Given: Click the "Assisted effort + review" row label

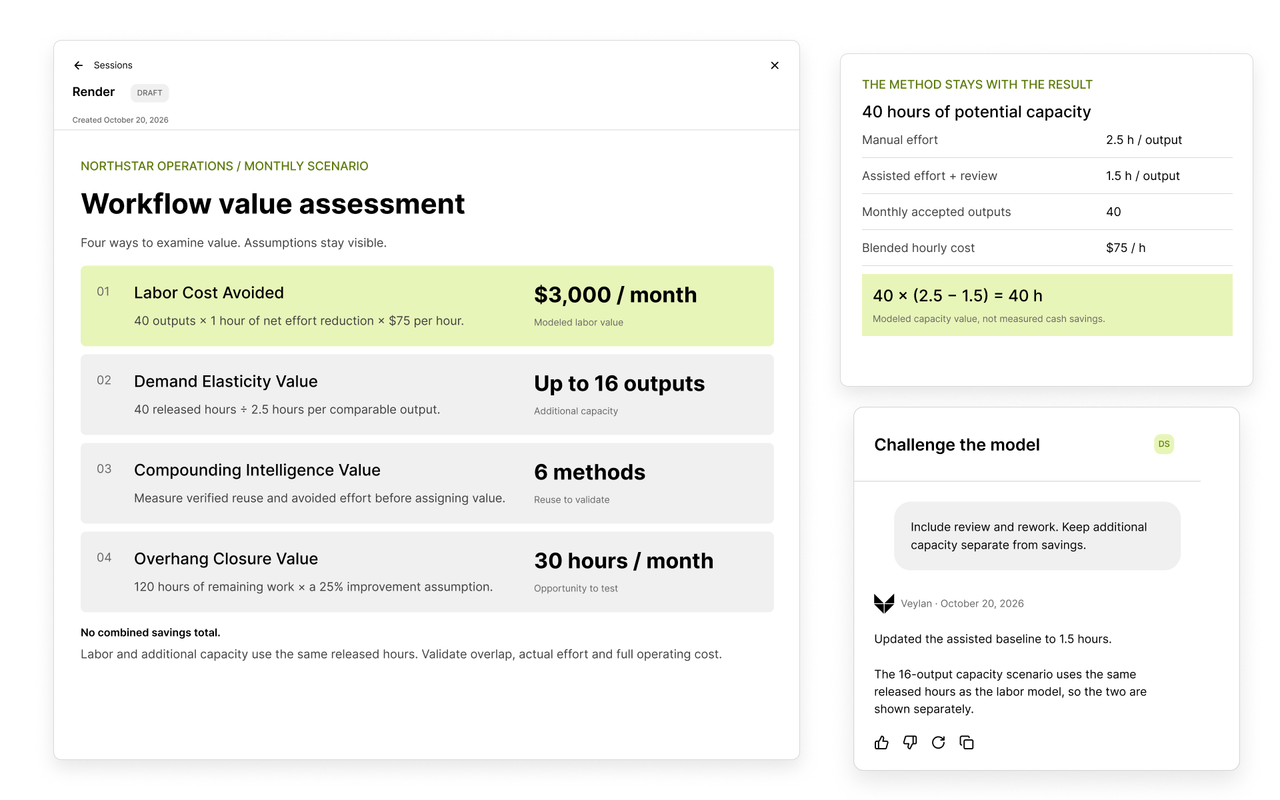Looking at the screenshot, I should click(x=930, y=176).
